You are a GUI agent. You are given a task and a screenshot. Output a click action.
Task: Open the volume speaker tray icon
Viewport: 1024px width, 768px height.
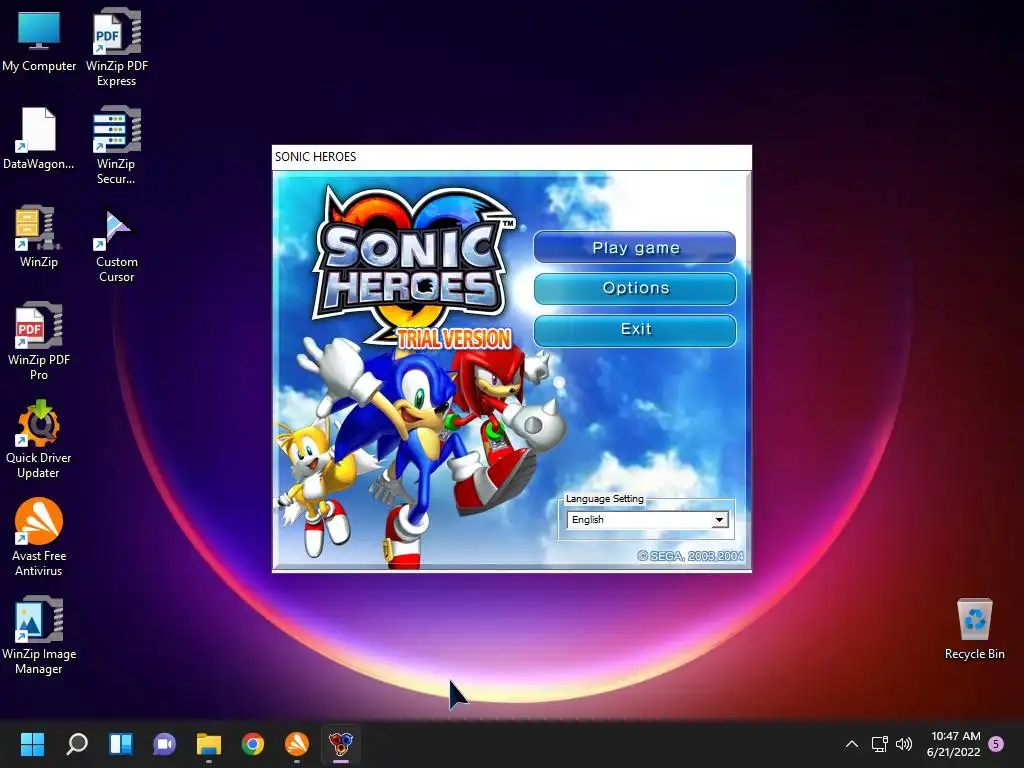click(x=904, y=744)
